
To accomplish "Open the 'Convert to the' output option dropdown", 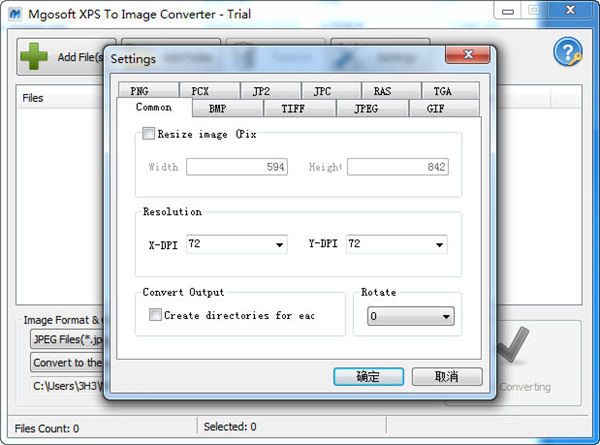I will (x=67, y=362).
